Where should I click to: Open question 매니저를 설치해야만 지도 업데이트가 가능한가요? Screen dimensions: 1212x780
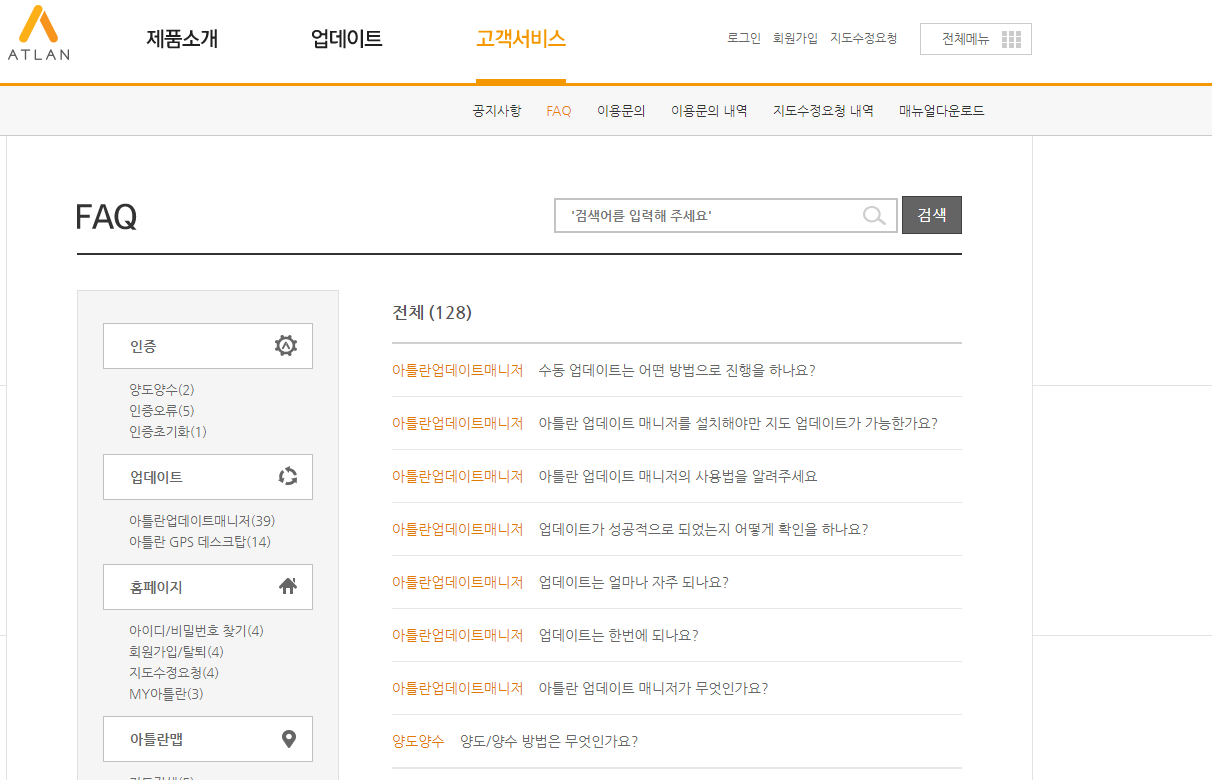coord(738,423)
